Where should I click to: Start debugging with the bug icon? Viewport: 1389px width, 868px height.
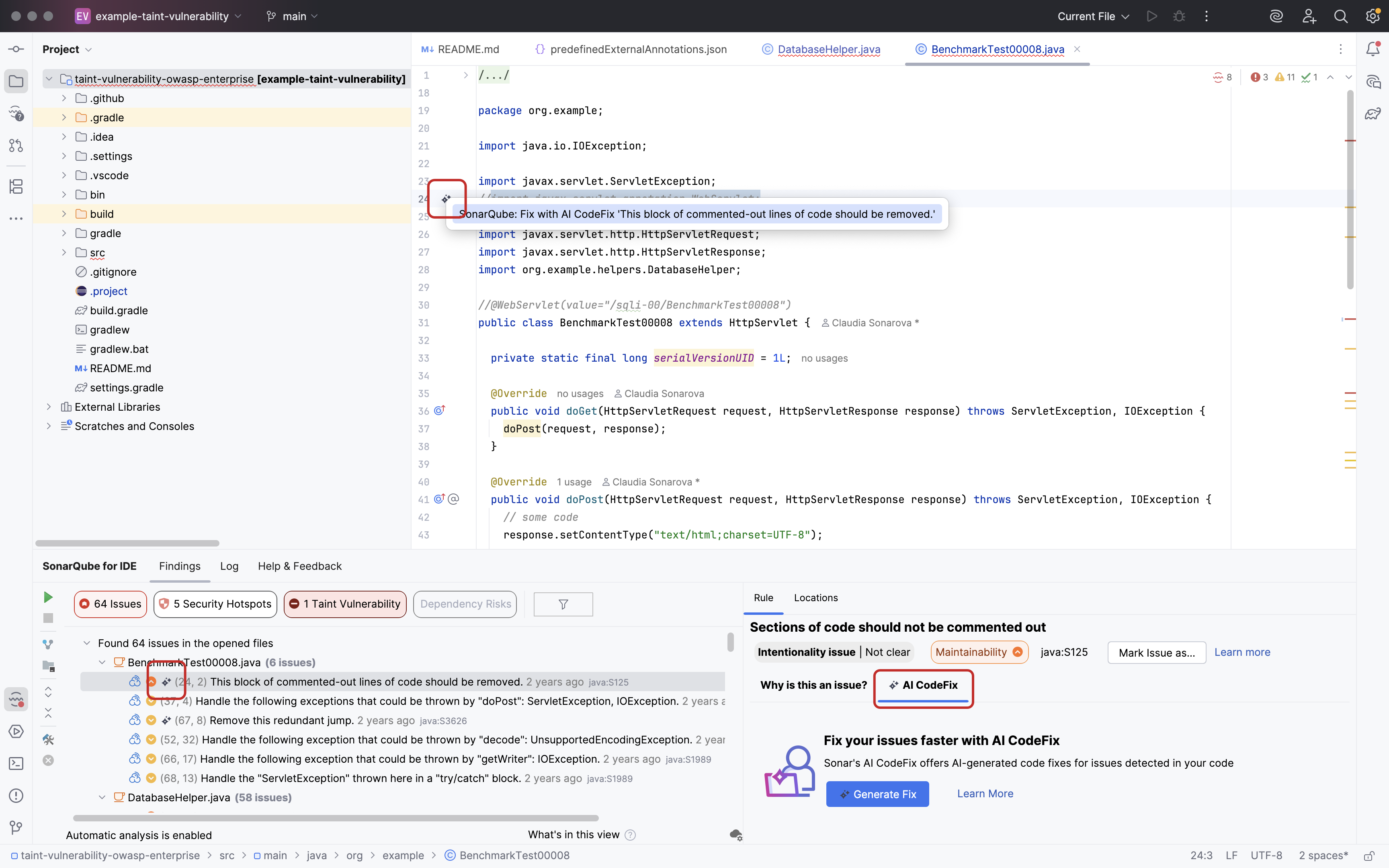[x=1179, y=16]
